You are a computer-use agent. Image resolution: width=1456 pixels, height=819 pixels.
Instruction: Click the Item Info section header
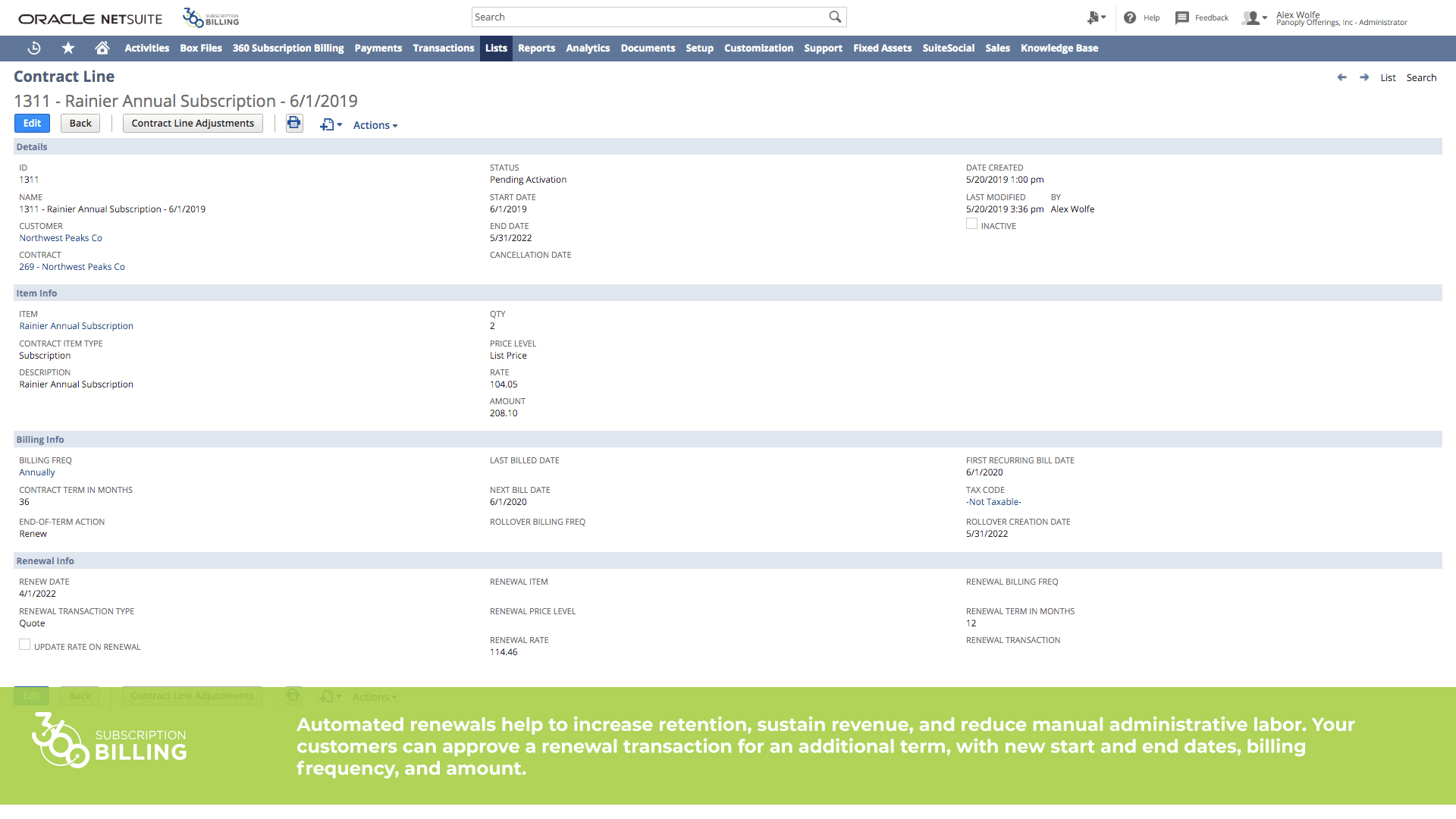728,293
